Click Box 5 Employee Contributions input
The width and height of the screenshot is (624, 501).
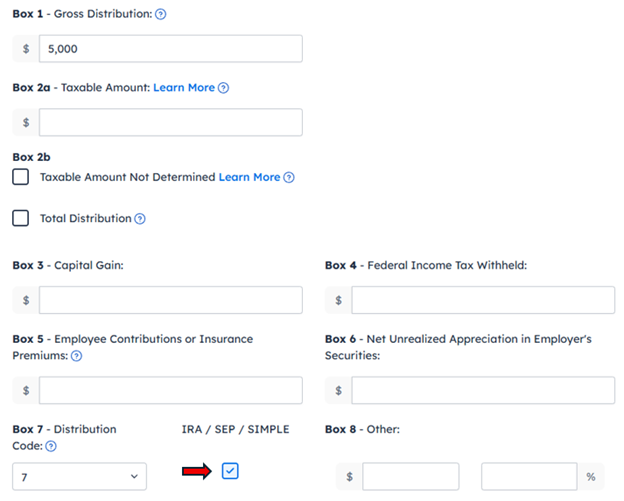tap(171, 390)
